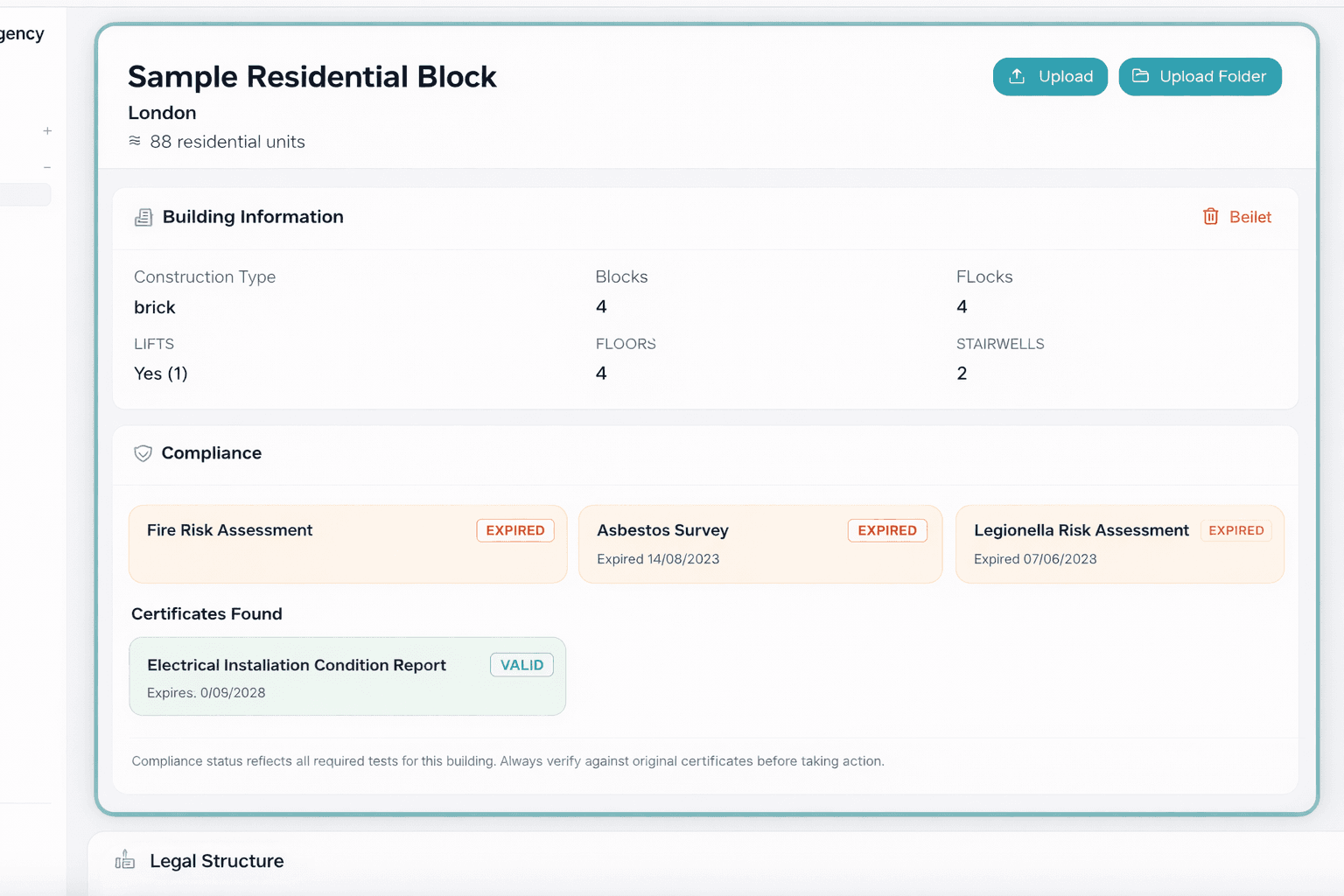Open the Legionella Risk Assessment card
1344x896 pixels.
(1120, 544)
